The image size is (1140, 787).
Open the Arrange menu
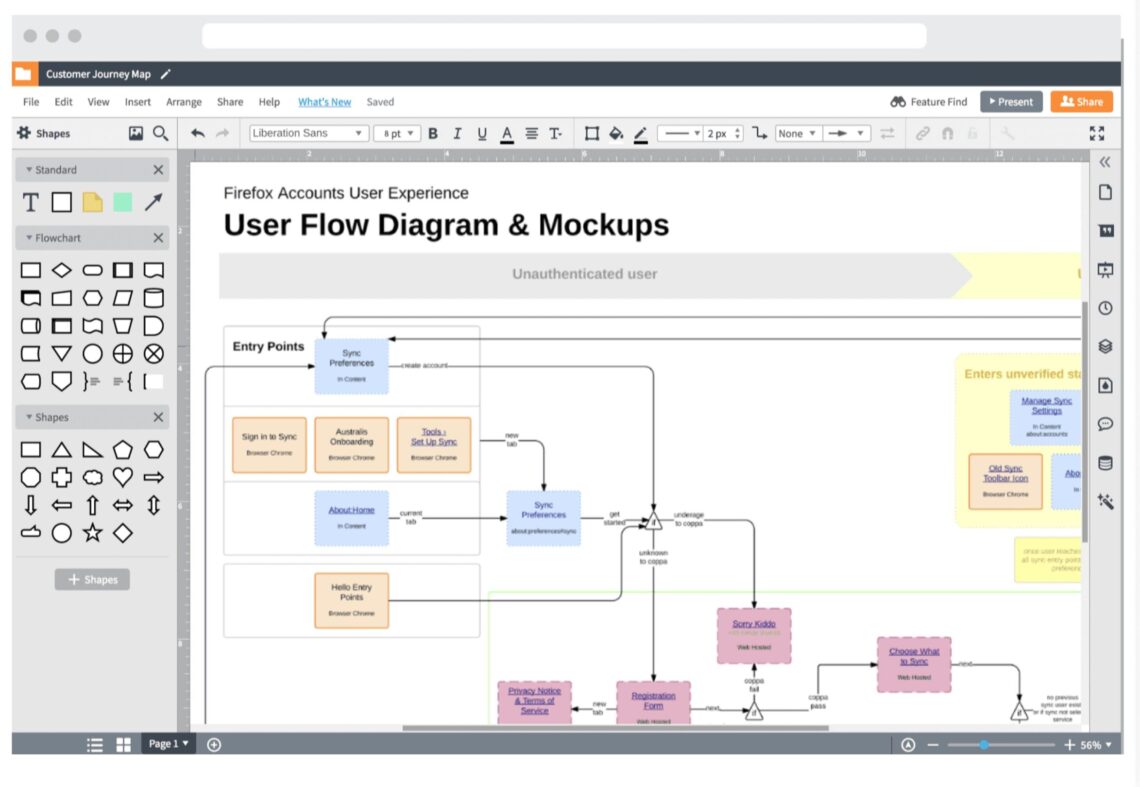pyautogui.click(x=184, y=102)
